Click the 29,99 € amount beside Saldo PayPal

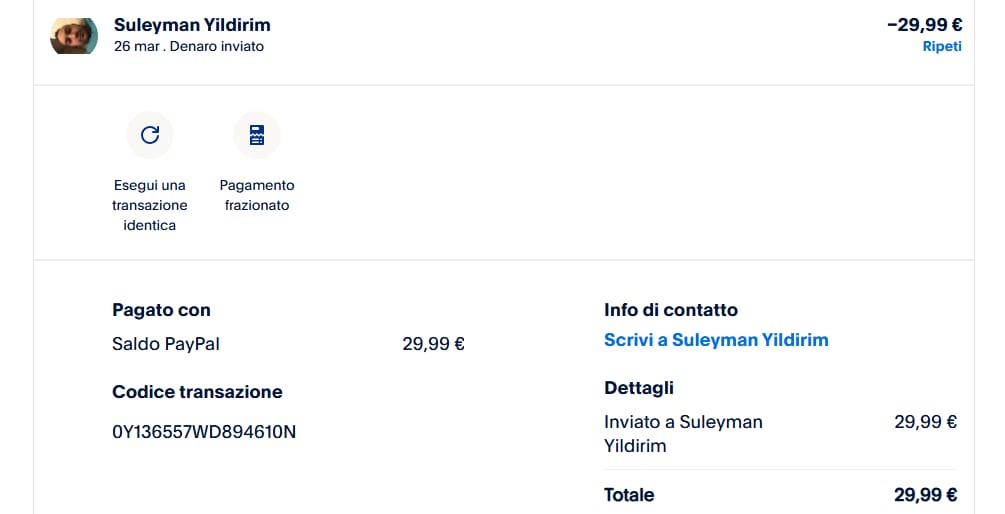click(x=433, y=344)
